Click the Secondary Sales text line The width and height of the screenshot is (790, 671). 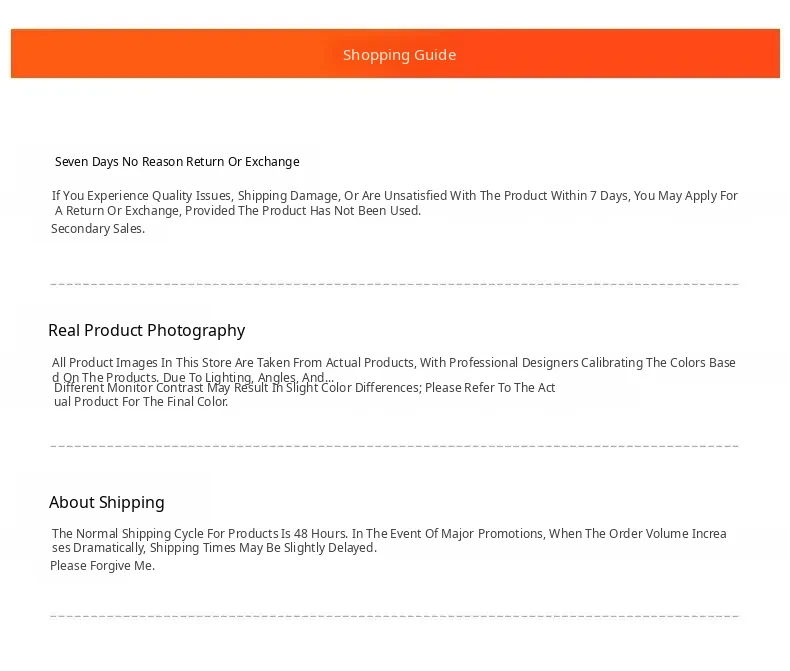click(98, 229)
